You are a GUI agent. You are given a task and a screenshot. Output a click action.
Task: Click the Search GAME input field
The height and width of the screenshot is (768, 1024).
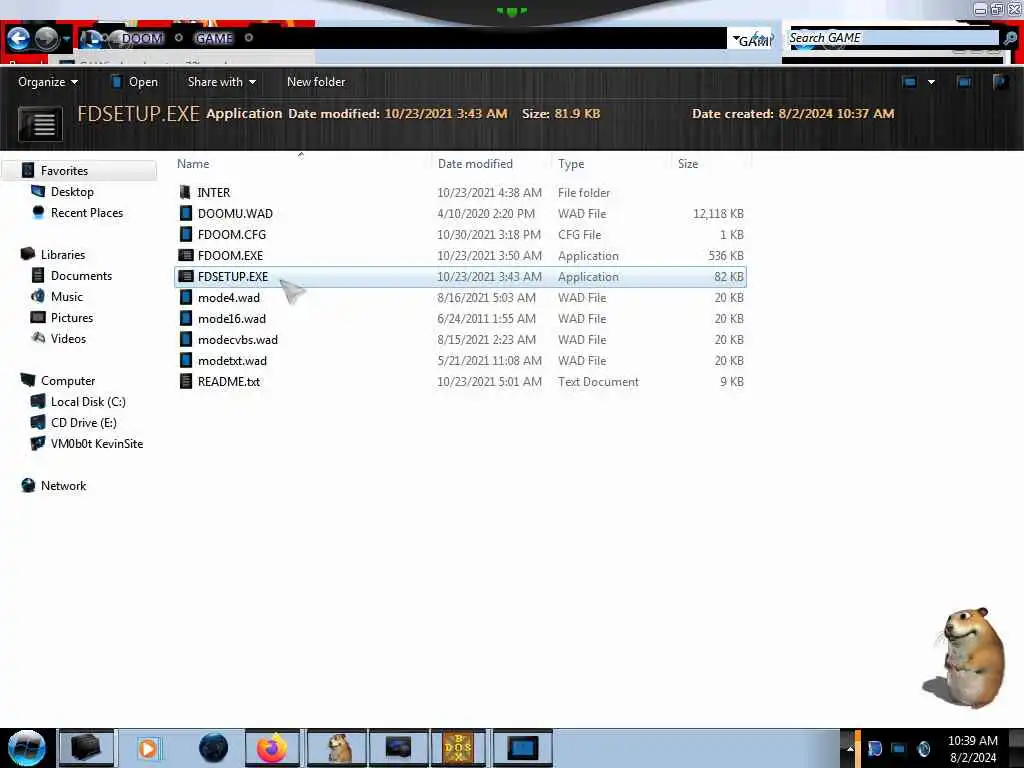click(x=893, y=38)
